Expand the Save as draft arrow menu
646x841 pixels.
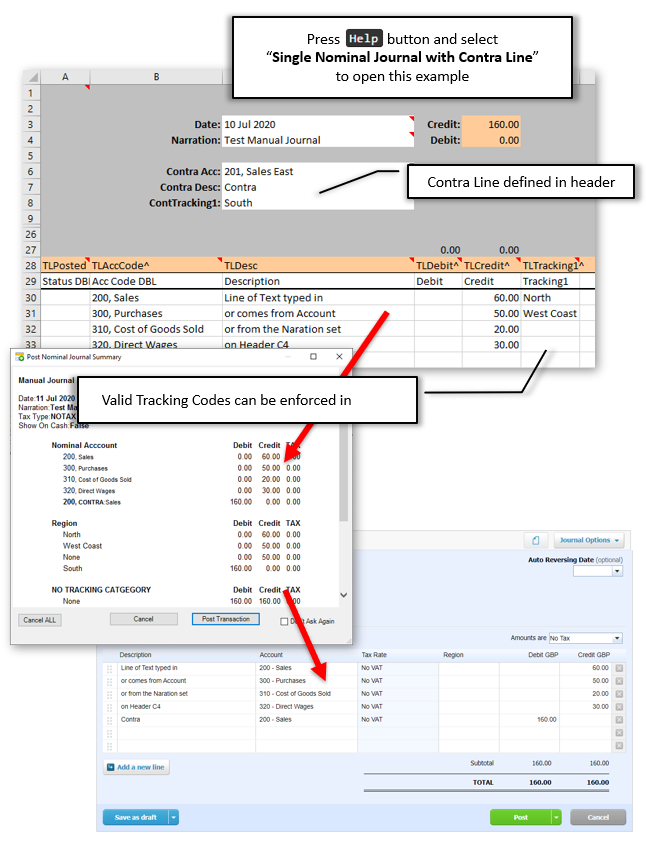[173, 817]
